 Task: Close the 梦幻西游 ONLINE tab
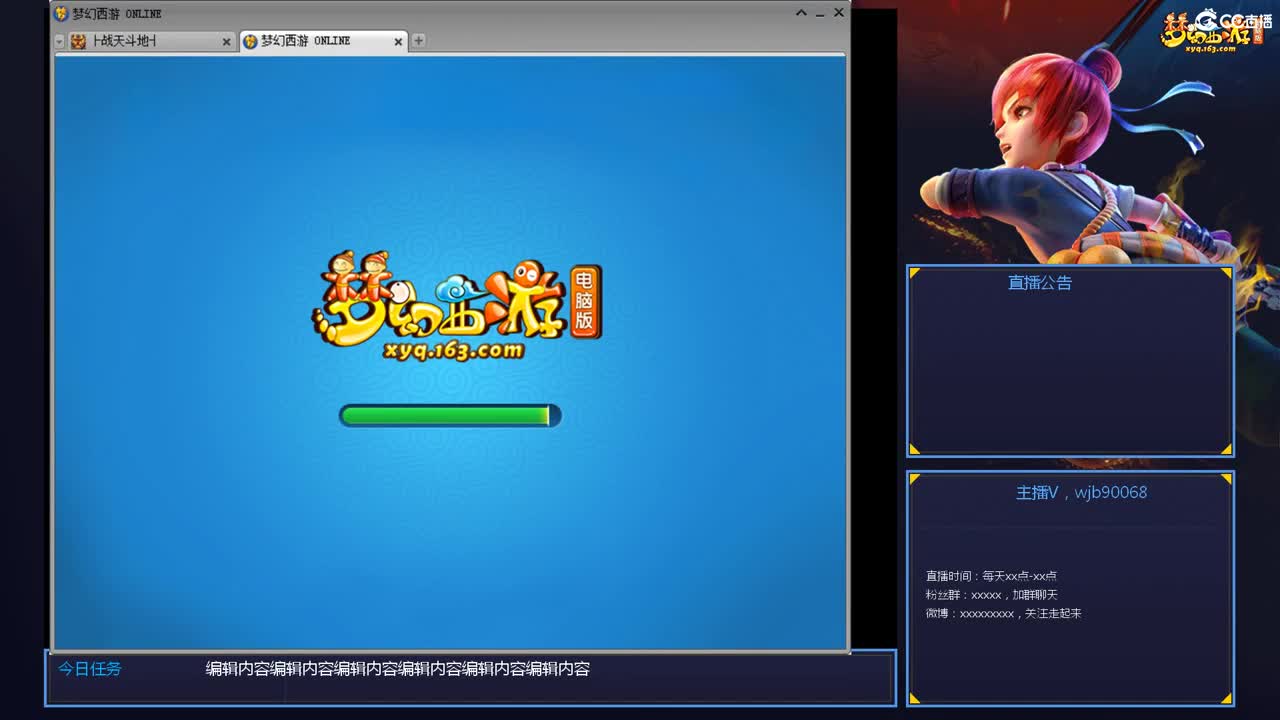coord(398,42)
